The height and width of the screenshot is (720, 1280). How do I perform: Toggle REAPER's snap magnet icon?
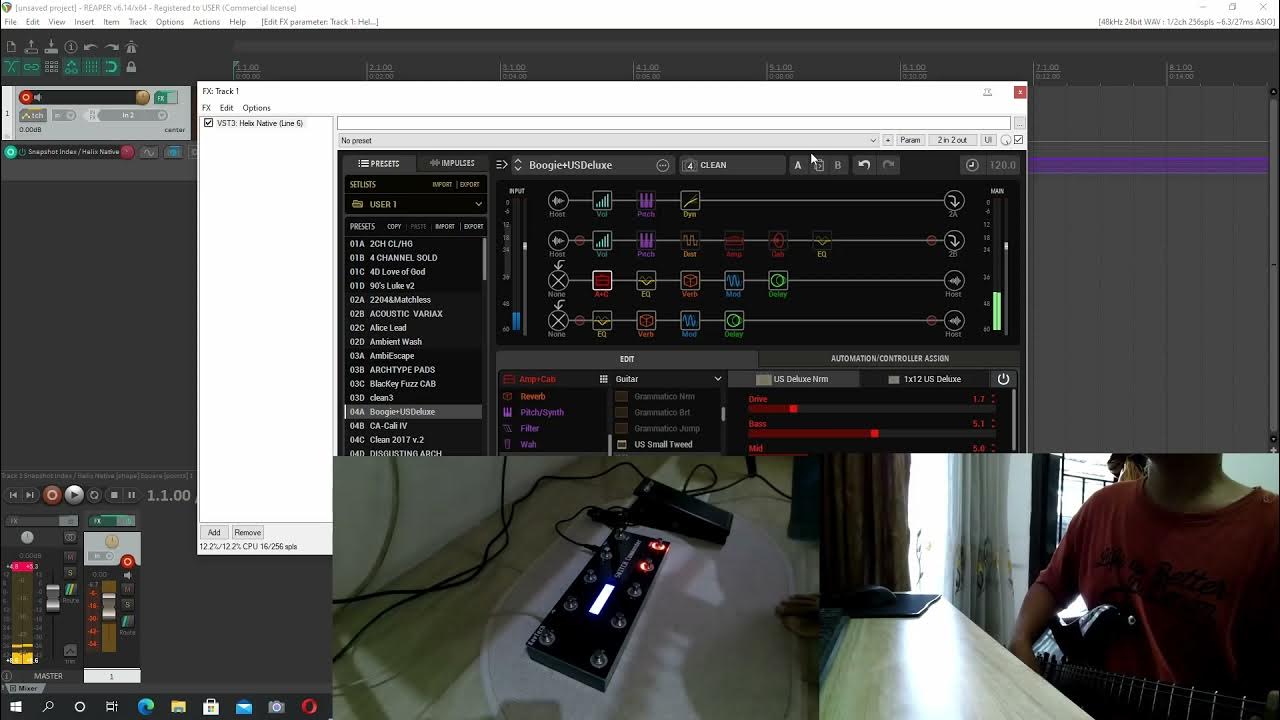tap(111, 67)
